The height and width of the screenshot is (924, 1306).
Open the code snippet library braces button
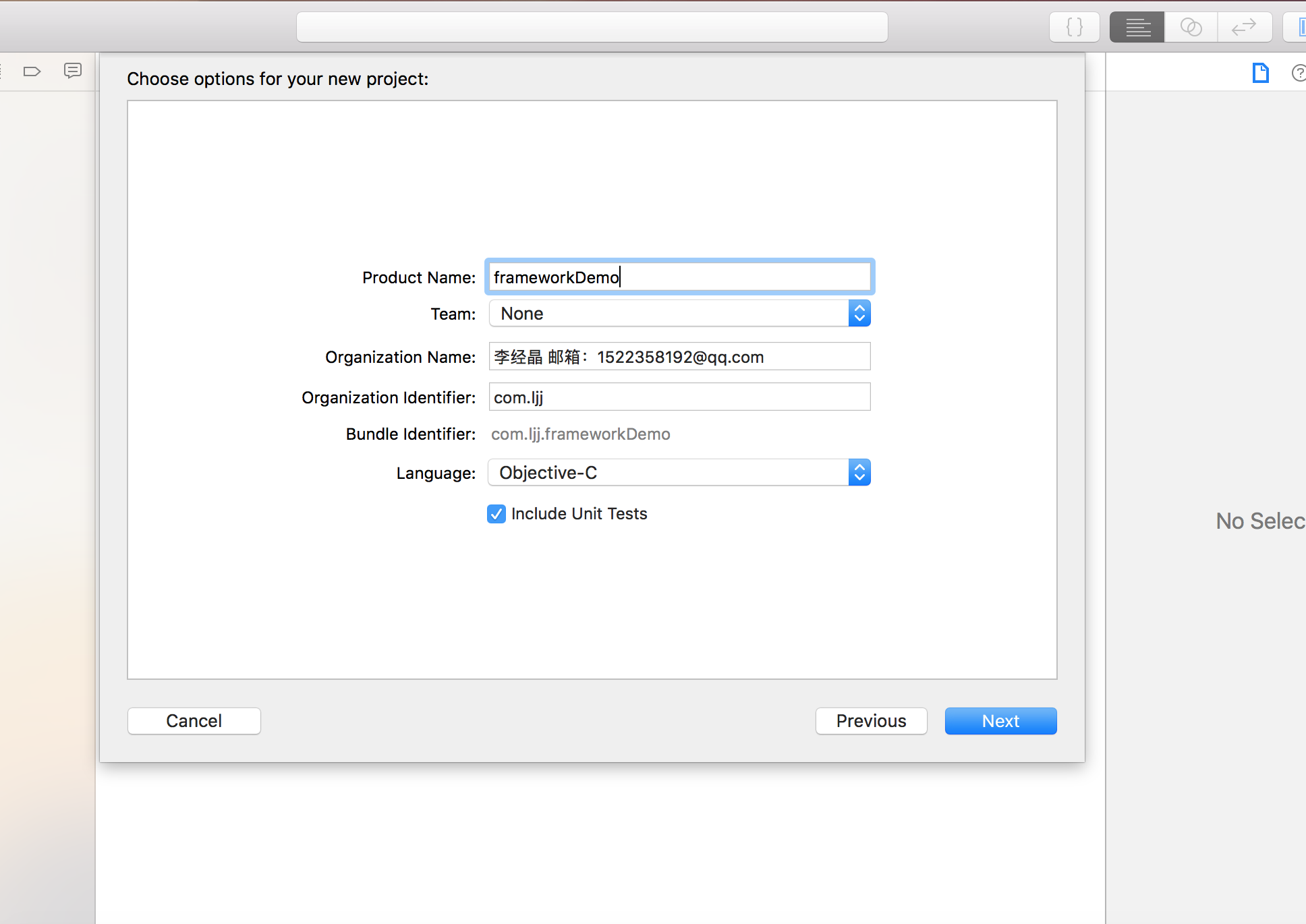click(1074, 28)
